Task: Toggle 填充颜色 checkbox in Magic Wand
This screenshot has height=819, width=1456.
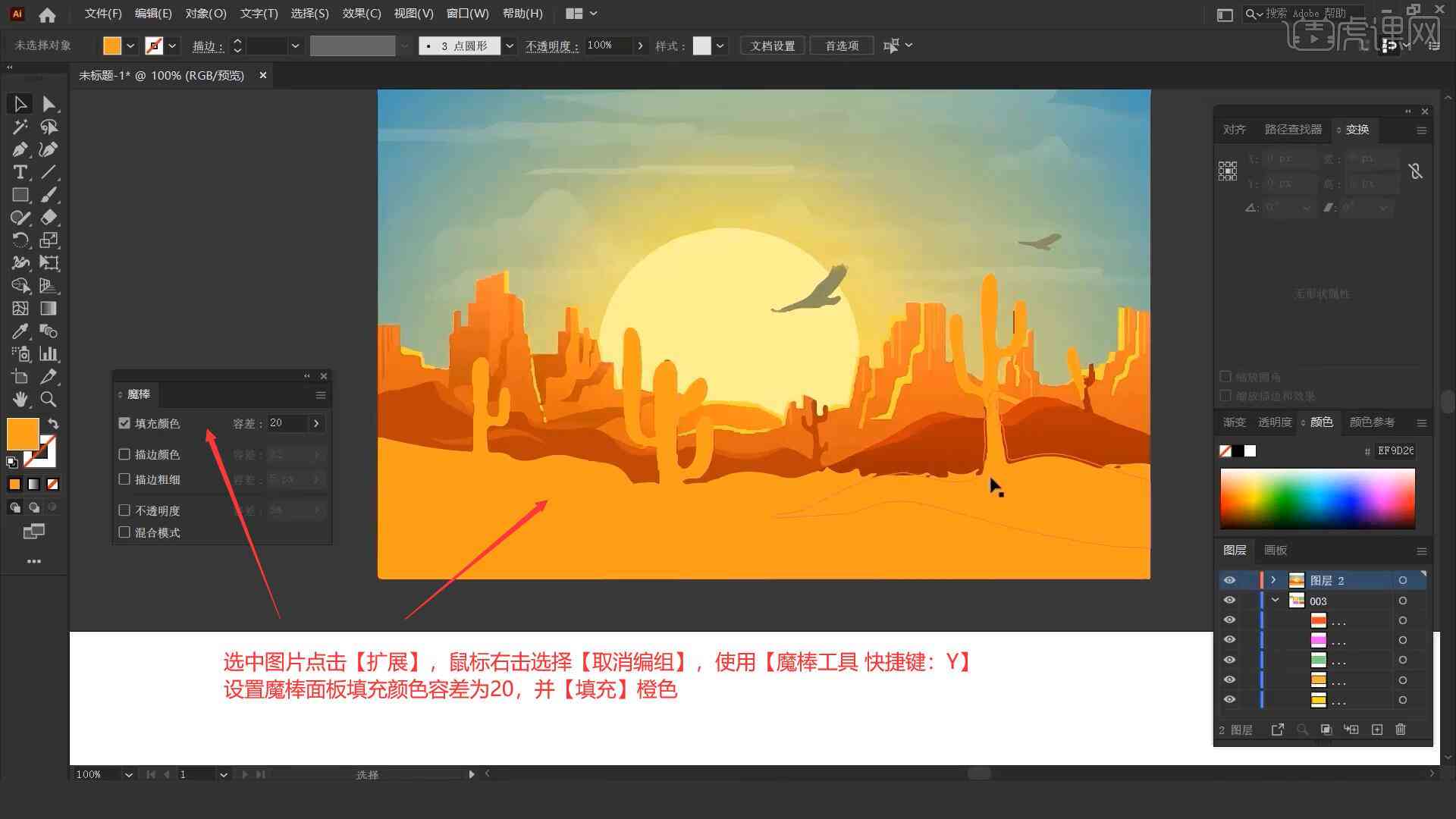Action: coord(126,423)
